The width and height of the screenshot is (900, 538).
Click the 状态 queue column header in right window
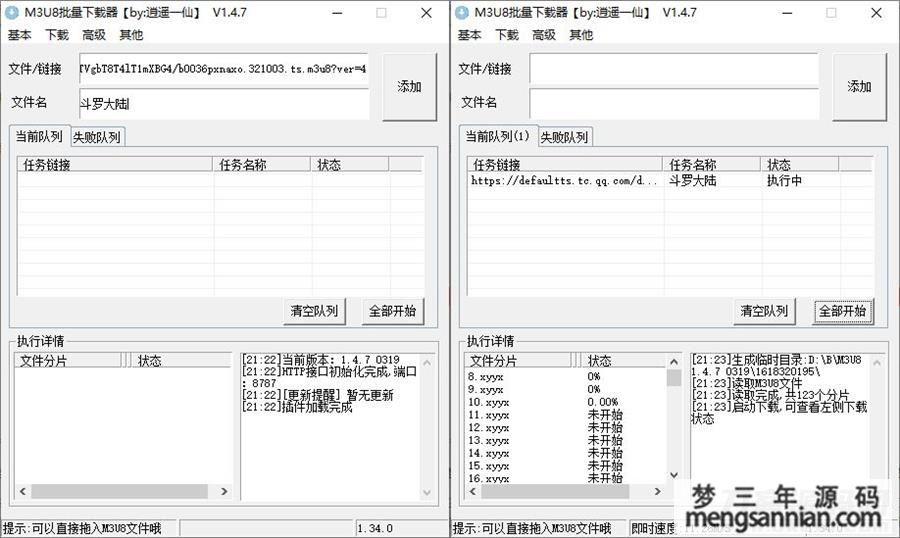coord(800,165)
